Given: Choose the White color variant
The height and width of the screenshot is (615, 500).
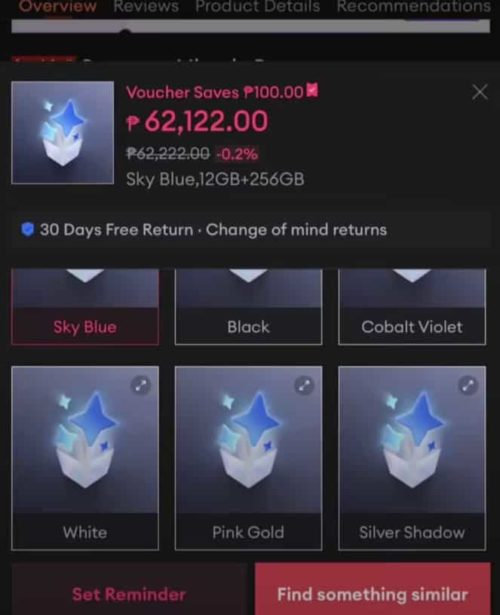Looking at the screenshot, I should 85,458.
